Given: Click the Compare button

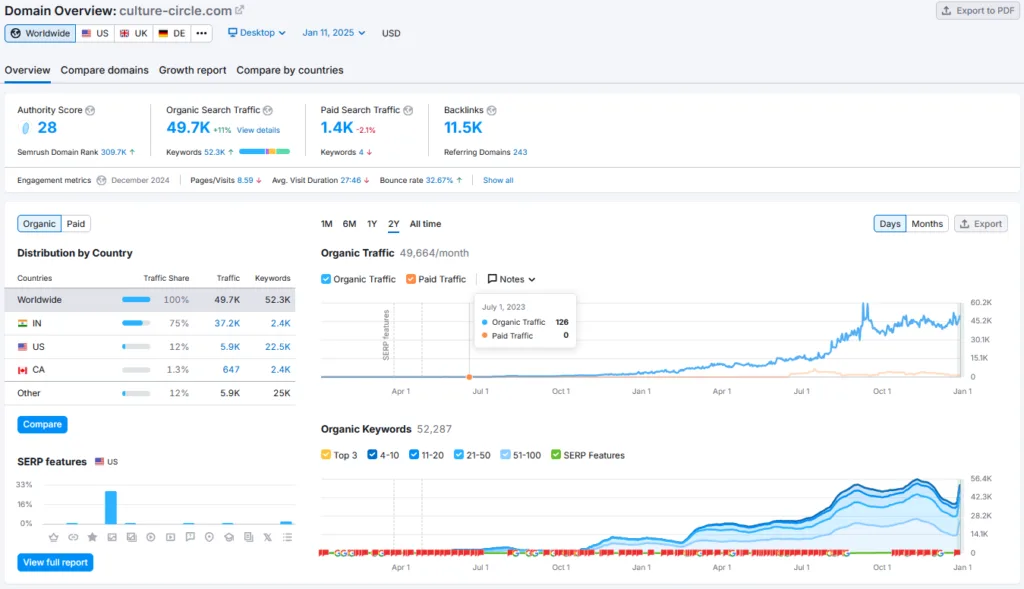Looking at the screenshot, I should tap(42, 424).
